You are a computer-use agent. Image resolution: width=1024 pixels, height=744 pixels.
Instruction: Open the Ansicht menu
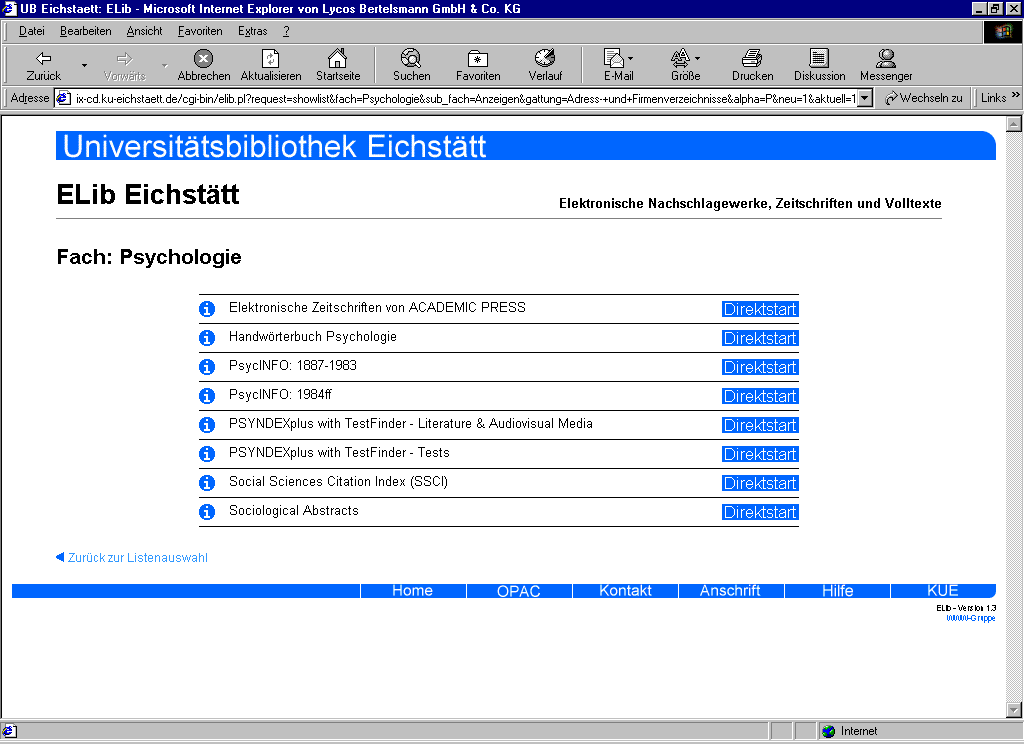144,31
